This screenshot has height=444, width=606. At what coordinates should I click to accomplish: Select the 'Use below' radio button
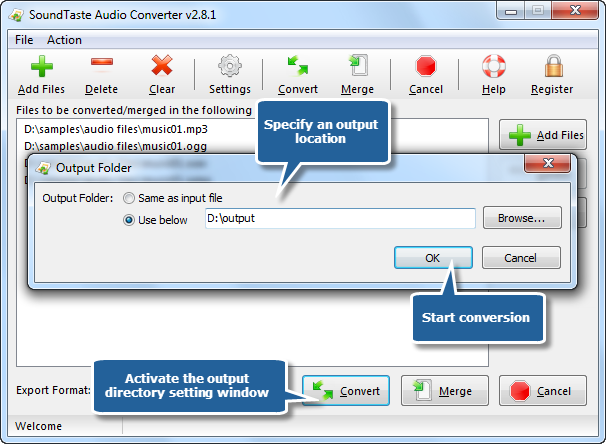tap(129, 220)
